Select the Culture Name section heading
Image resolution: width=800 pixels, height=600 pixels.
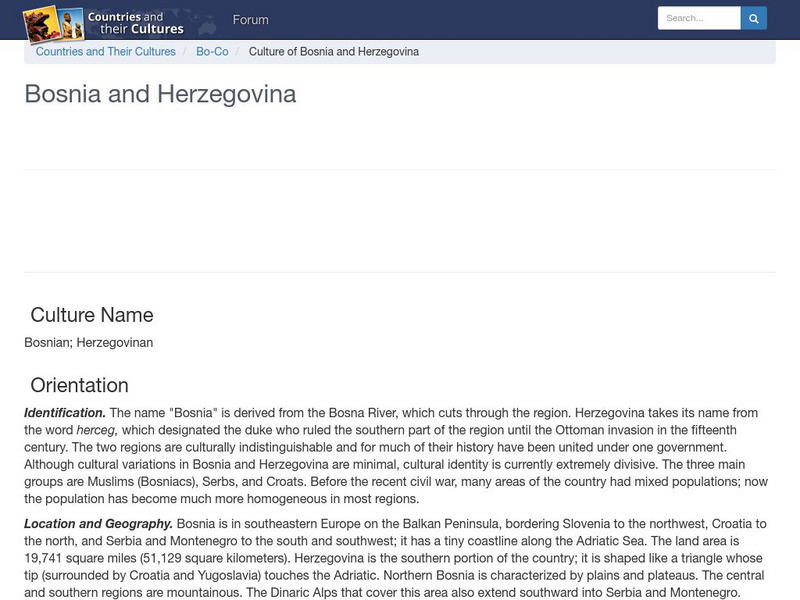pyautogui.click(x=90, y=315)
